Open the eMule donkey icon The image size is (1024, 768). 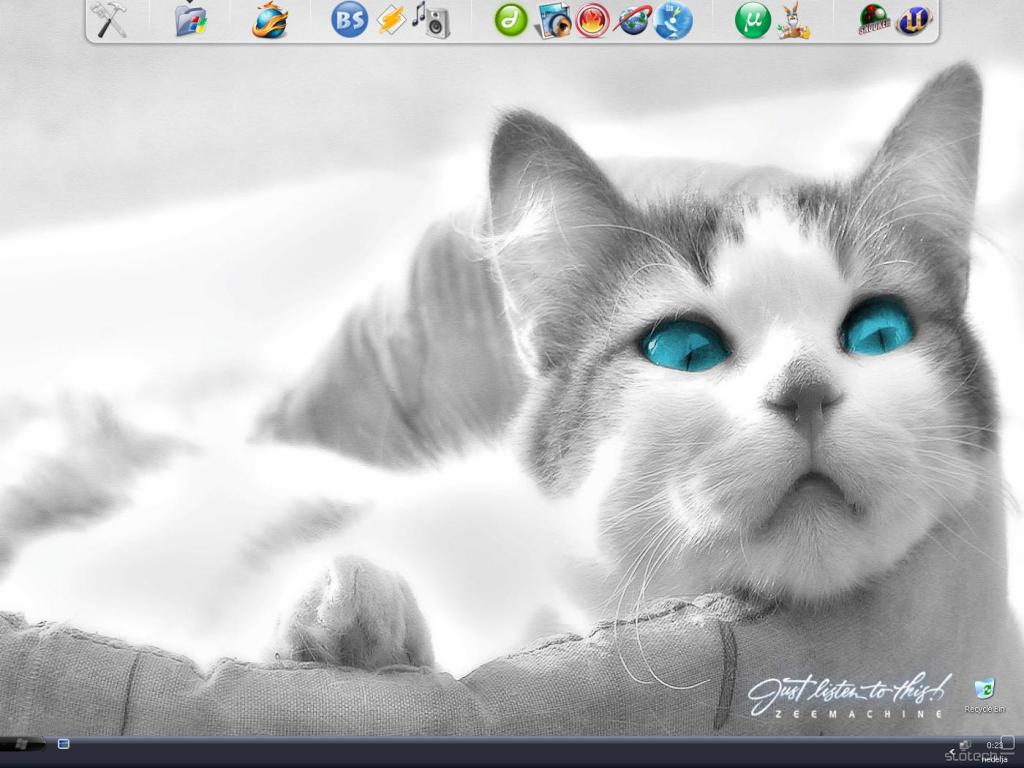(793, 21)
